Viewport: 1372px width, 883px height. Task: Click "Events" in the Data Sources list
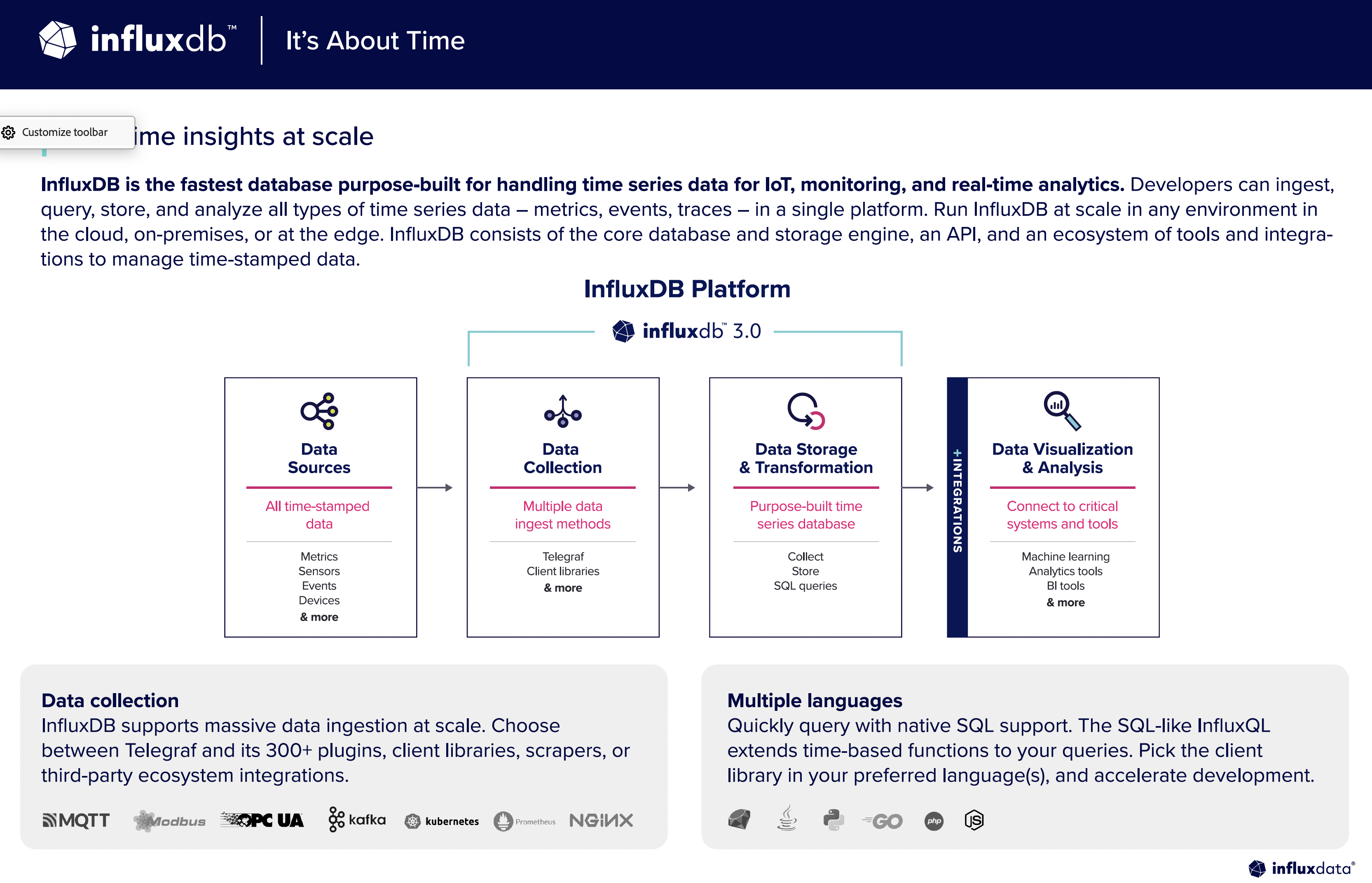point(319,585)
